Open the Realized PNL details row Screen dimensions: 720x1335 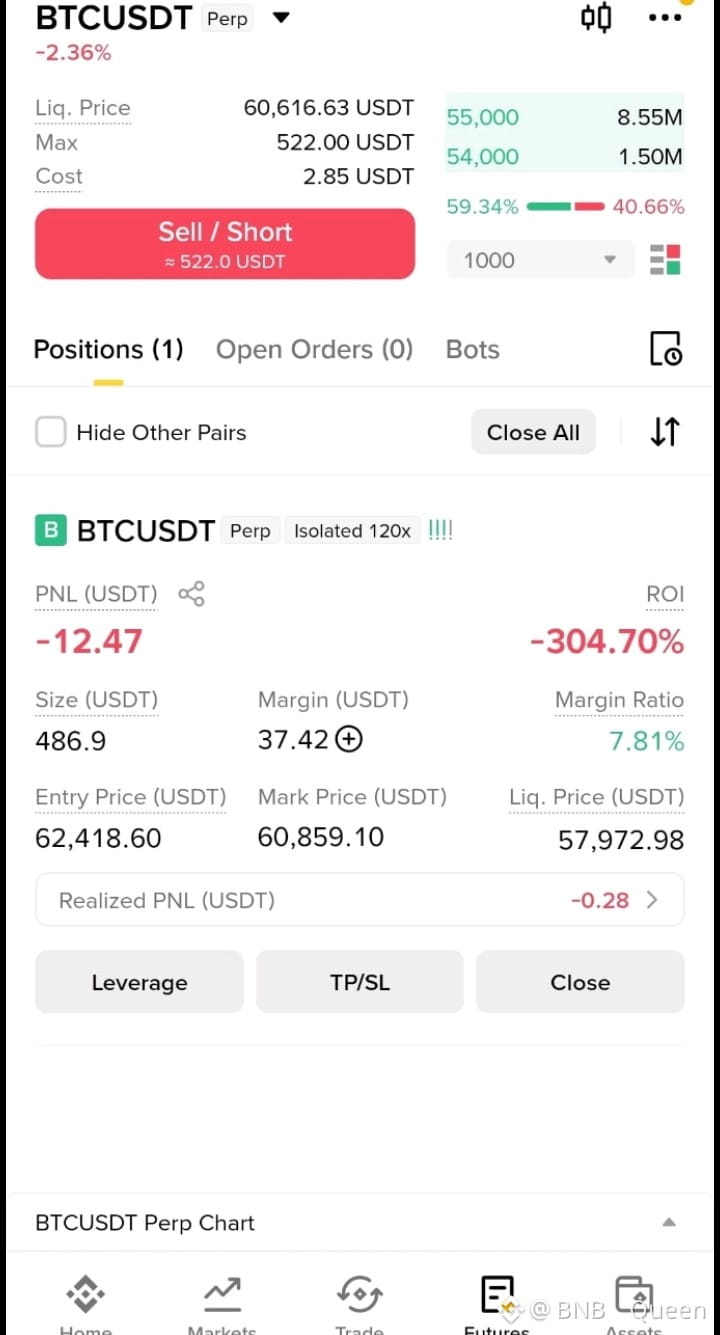coord(360,900)
